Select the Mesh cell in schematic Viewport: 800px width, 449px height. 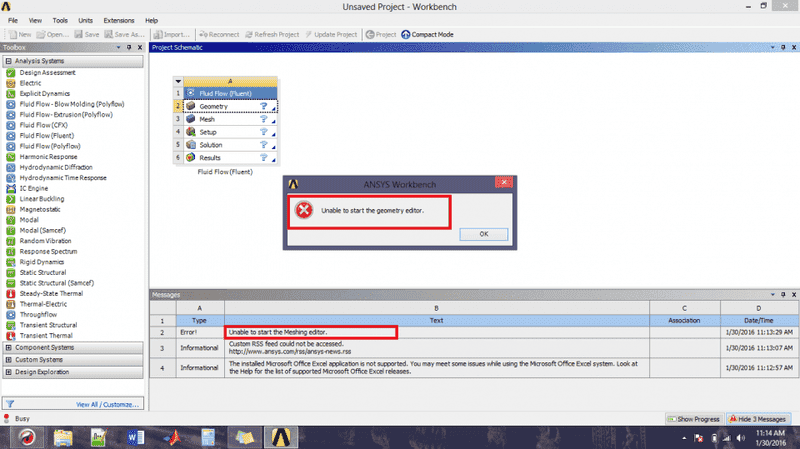coord(230,119)
